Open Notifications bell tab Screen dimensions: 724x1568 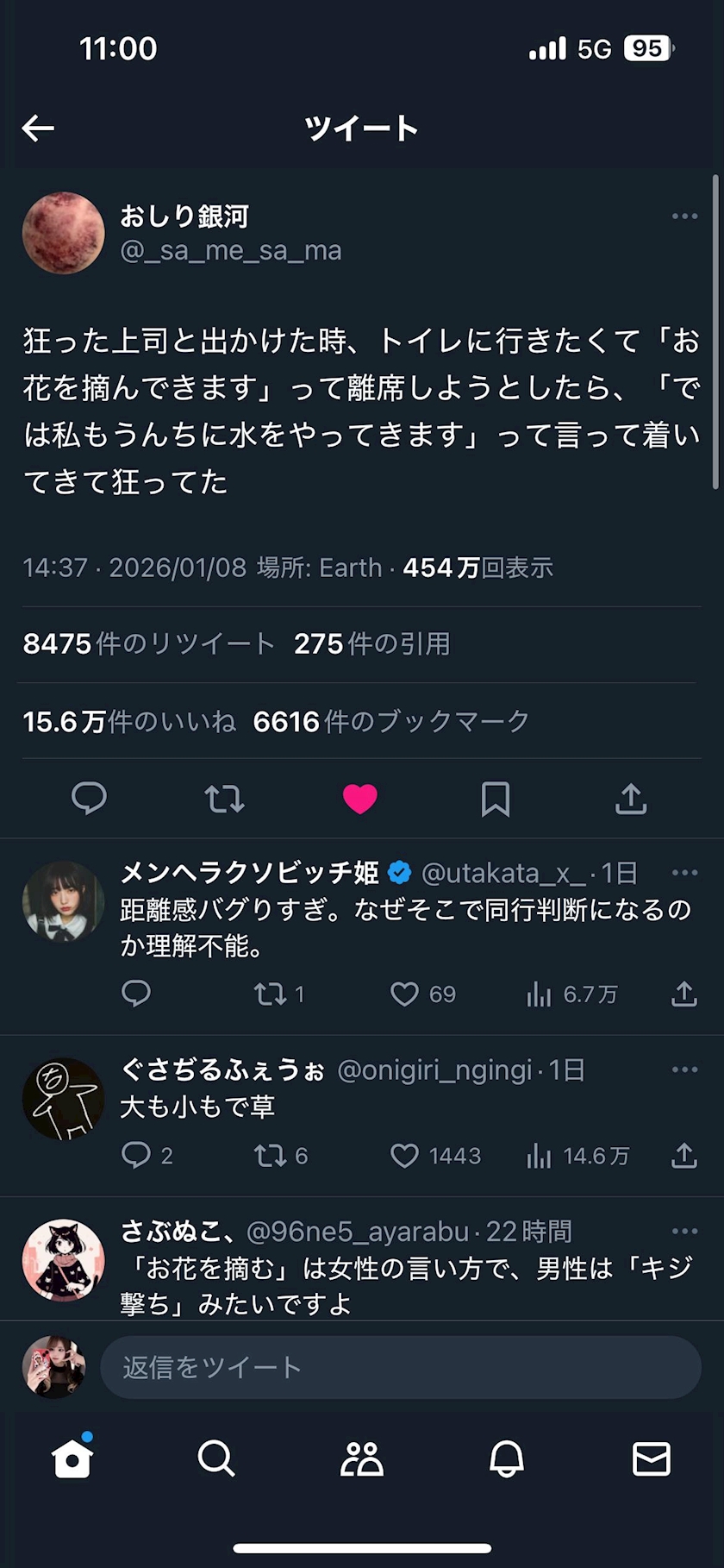tap(507, 1459)
